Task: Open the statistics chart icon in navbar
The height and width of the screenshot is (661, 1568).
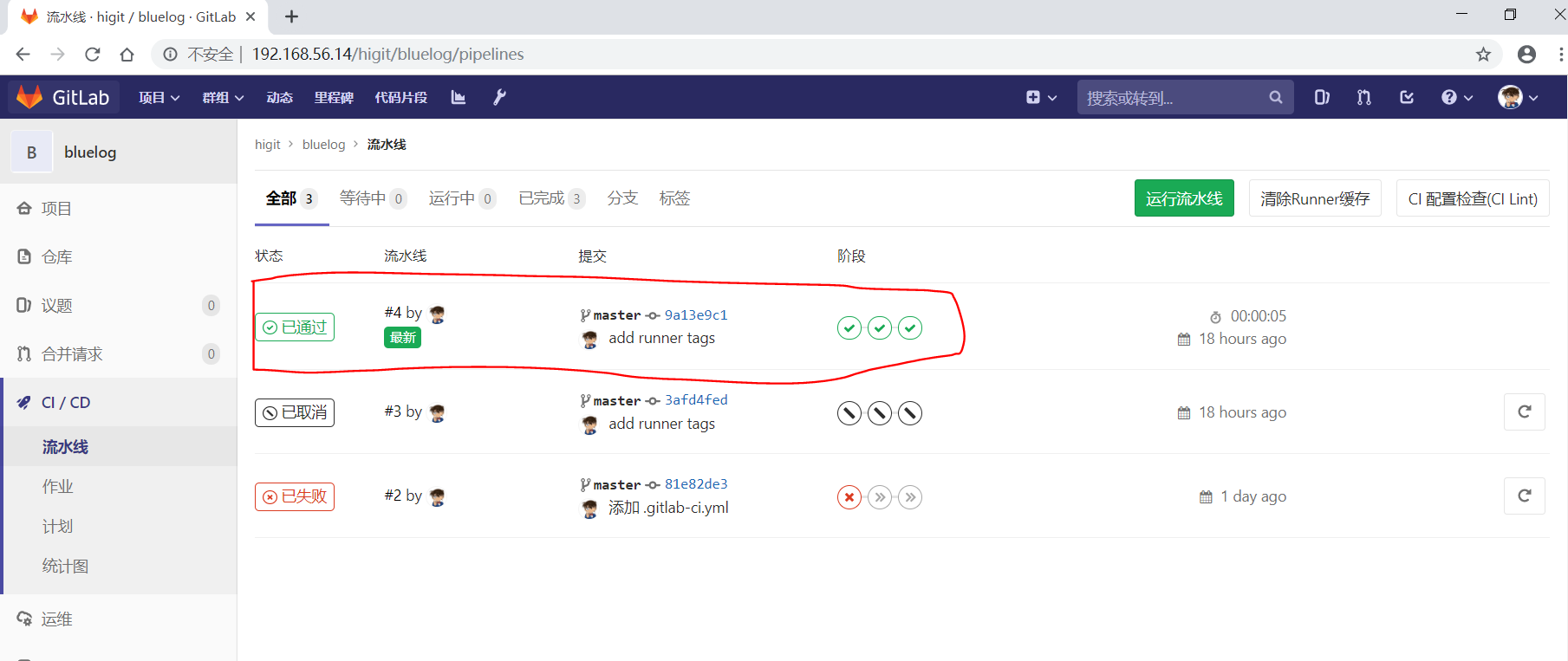Action: (459, 97)
